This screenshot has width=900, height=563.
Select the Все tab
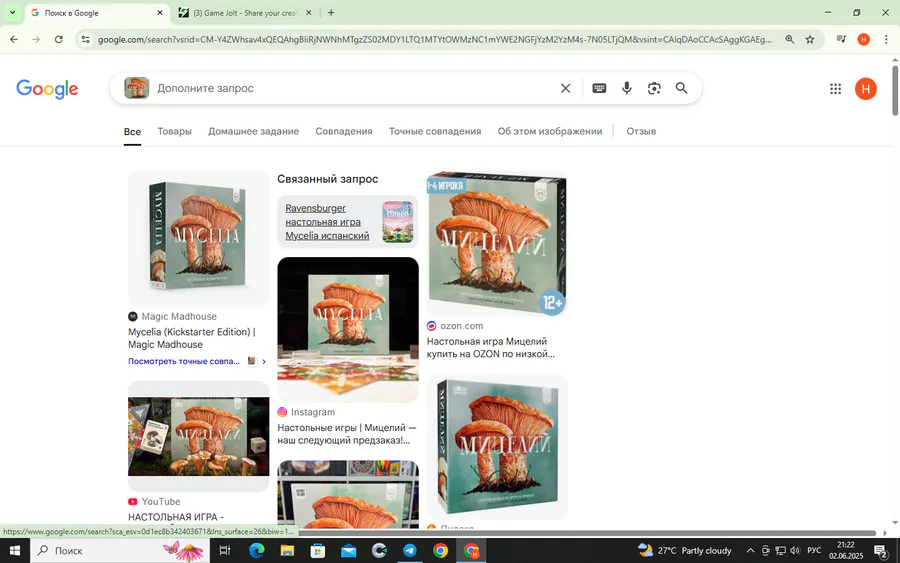click(x=132, y=131)
